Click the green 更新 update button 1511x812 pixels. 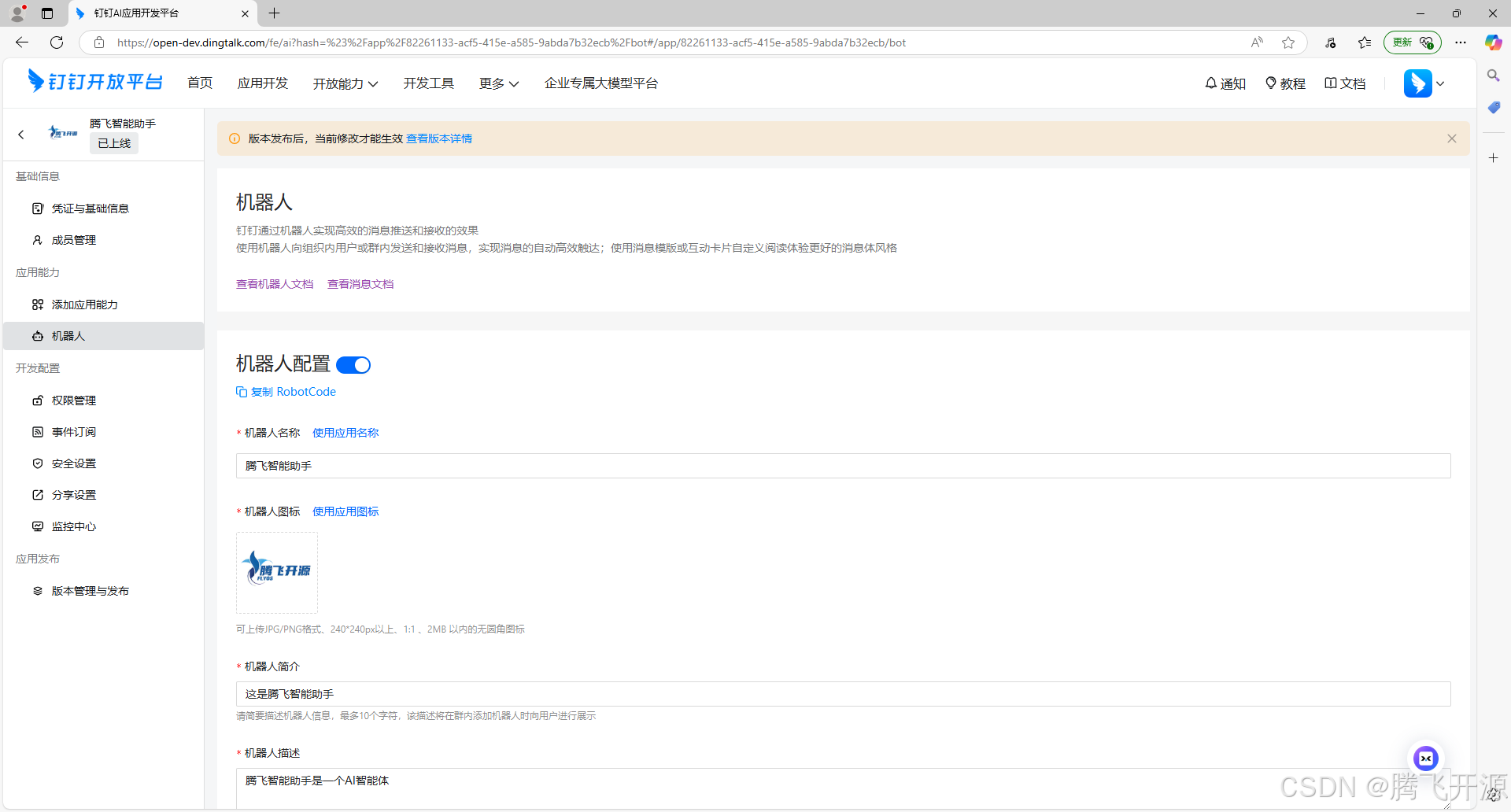pos(1413,42)
